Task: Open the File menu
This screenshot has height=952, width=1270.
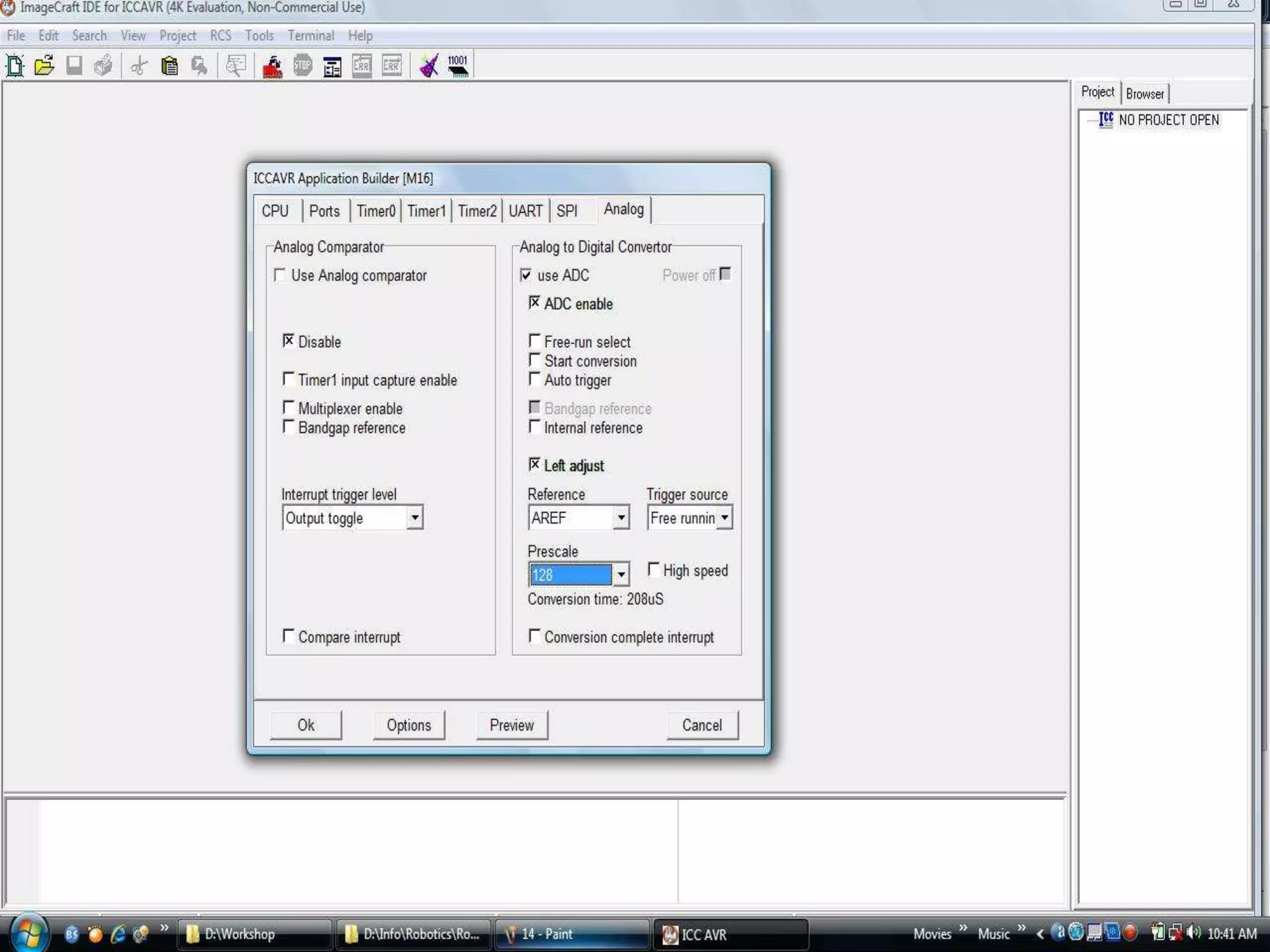Action: tap(16, 36)
